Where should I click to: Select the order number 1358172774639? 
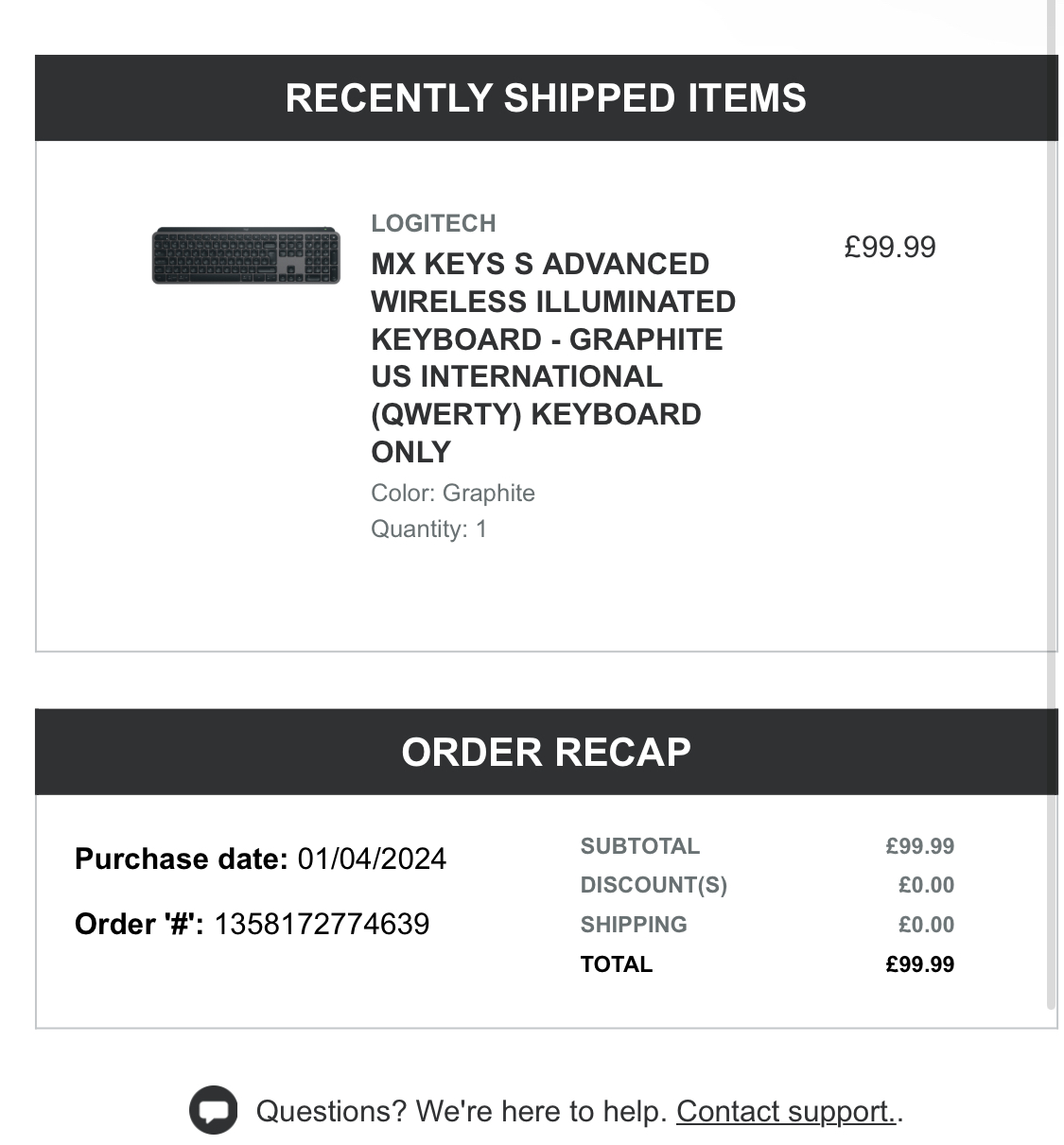322,924
